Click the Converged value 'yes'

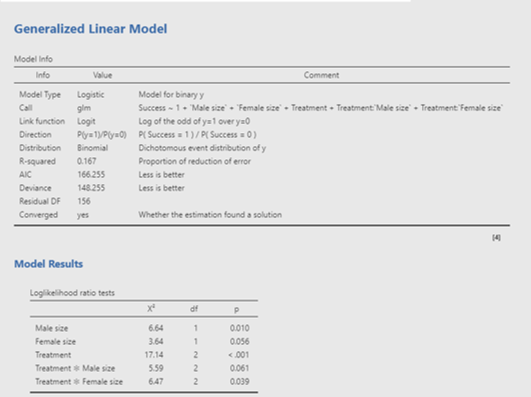pos(83,215)
